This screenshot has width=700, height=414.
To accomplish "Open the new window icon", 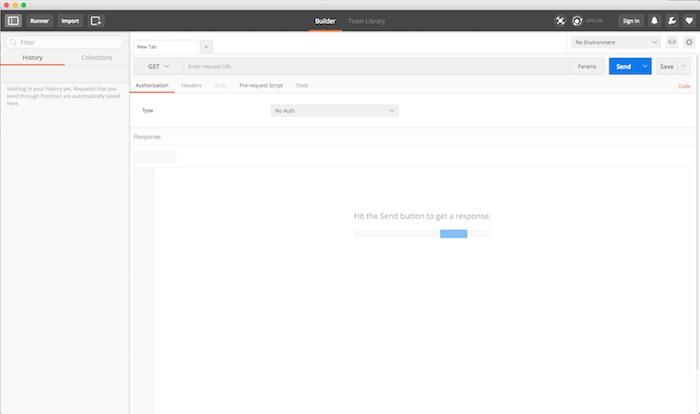I will click(96, 21).
